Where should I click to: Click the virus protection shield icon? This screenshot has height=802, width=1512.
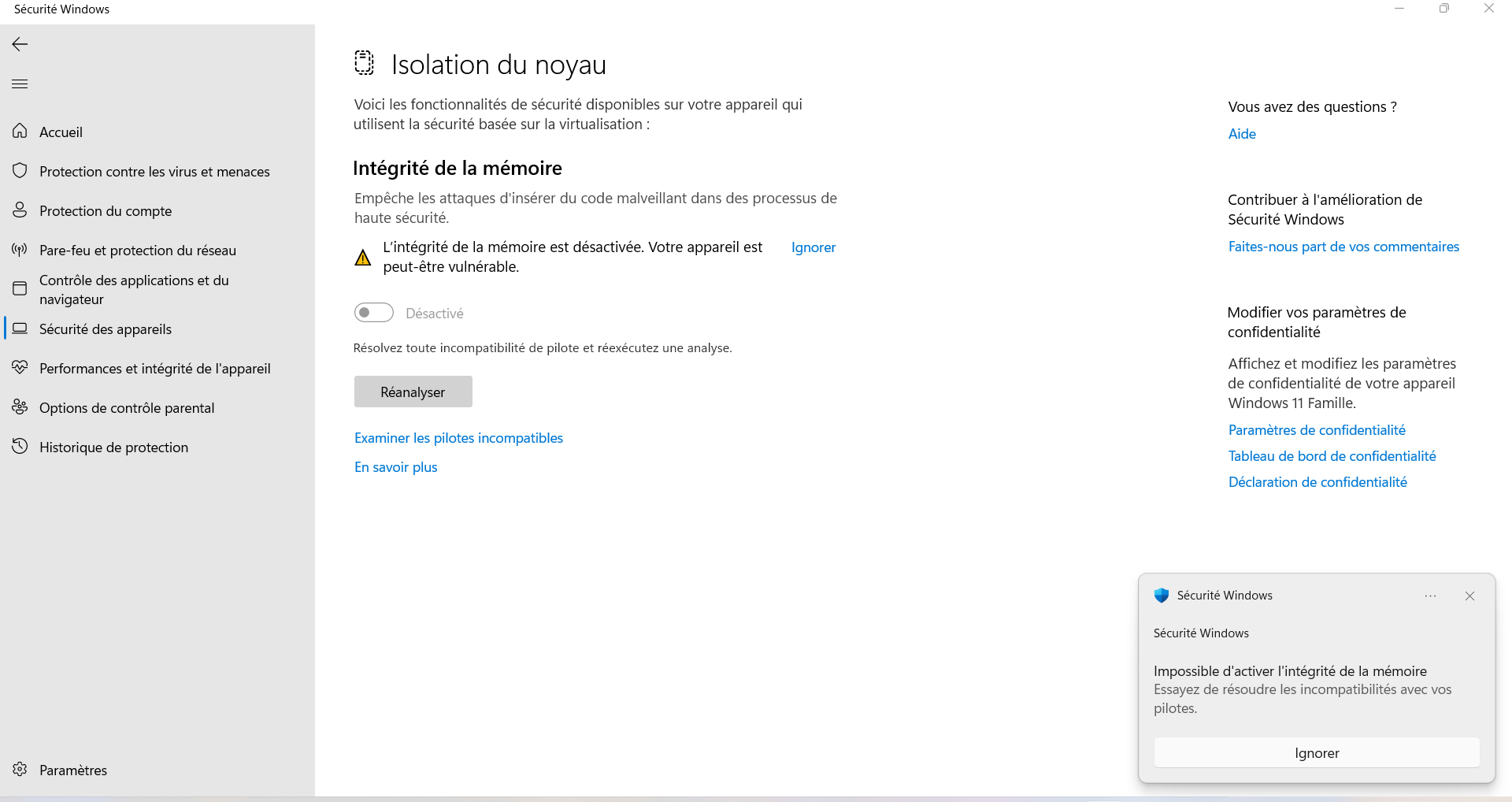[20, 170]
